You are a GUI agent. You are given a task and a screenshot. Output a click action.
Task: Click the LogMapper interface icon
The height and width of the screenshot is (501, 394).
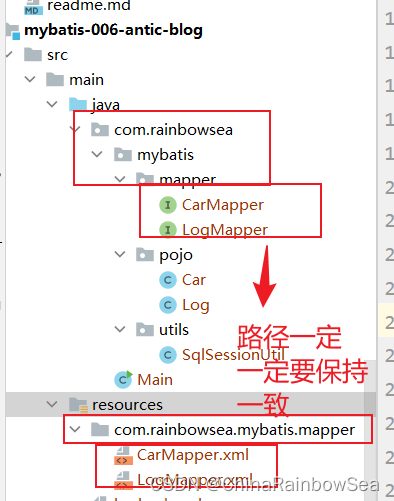[x=168, y=230]
